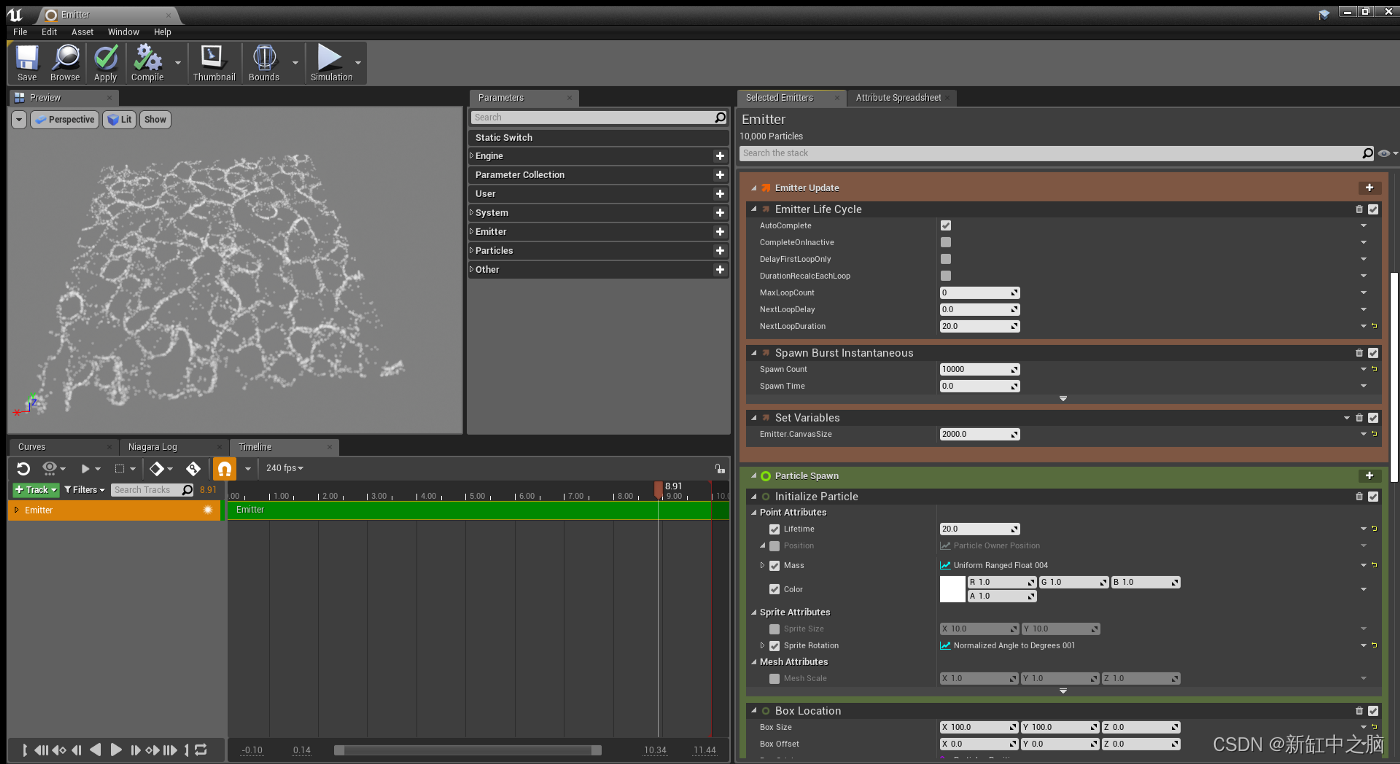
Task: Uncheck the Mass attribute checkbox
Action: point(774,566)
